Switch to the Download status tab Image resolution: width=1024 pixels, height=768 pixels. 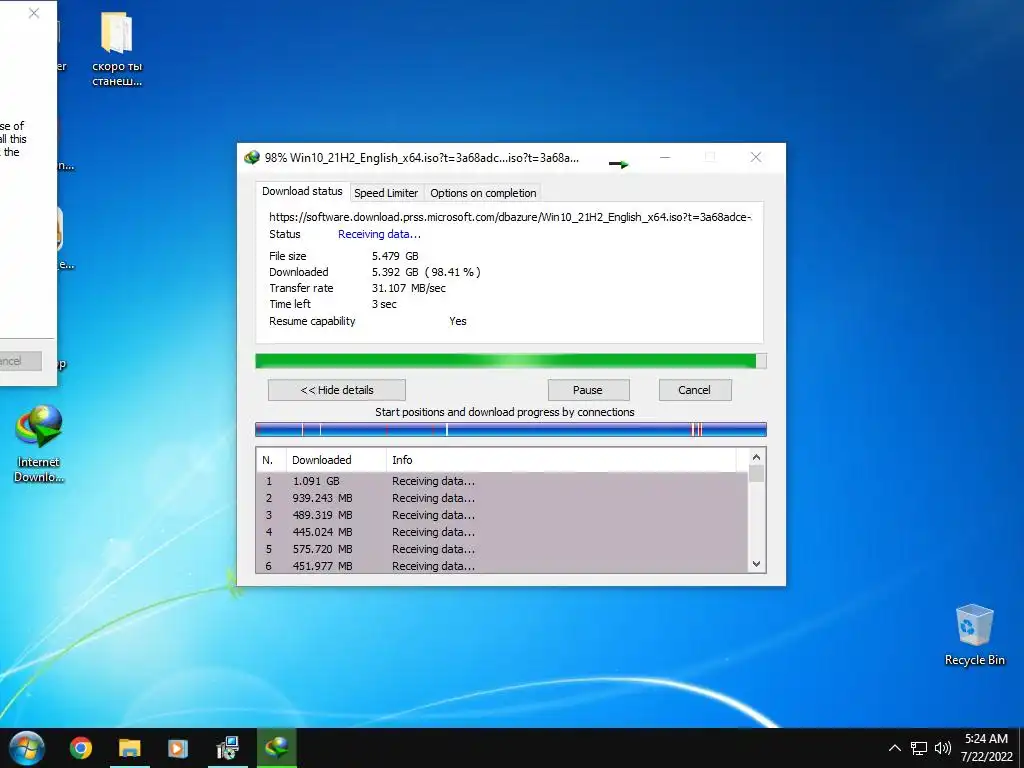tap(302, 191)
